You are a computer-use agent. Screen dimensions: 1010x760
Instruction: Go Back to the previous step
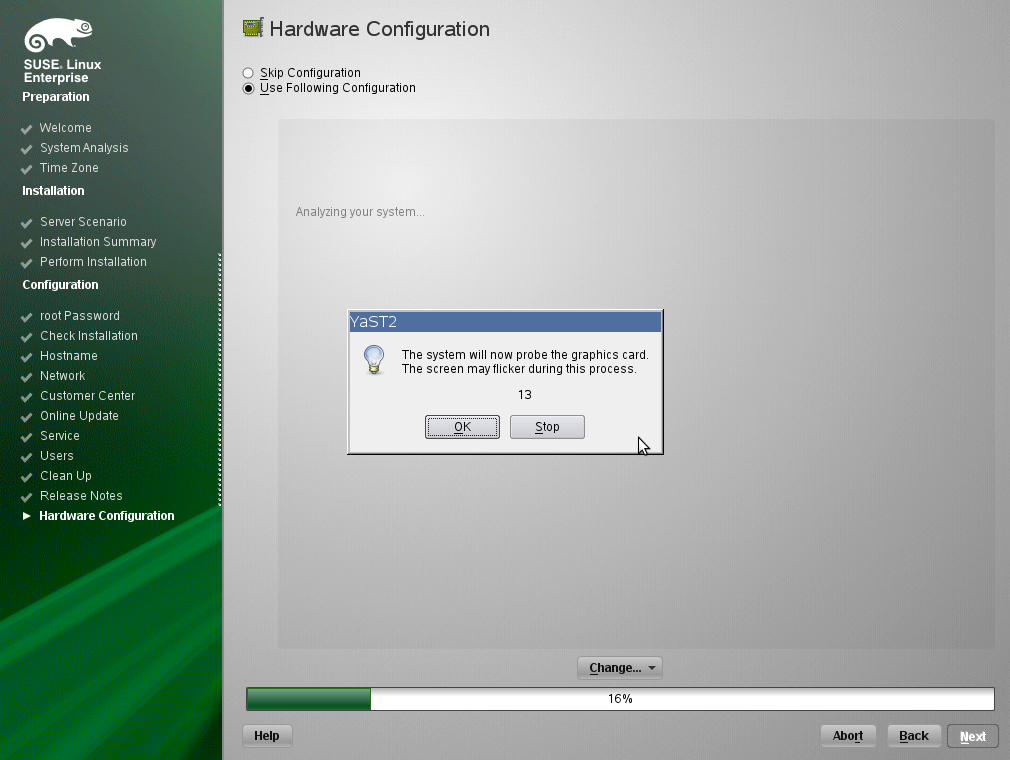914,736
